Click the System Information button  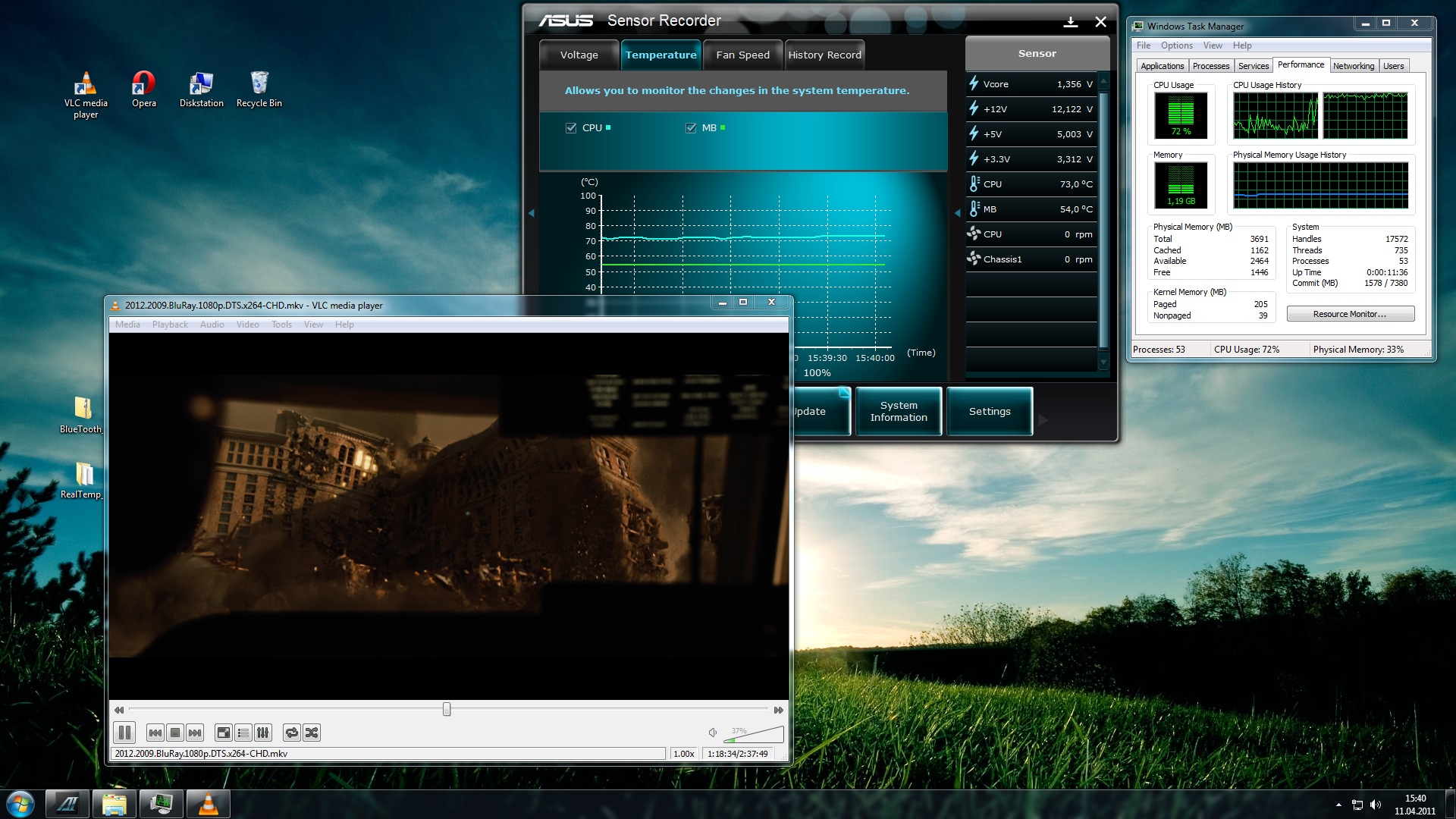click(899, 412)
